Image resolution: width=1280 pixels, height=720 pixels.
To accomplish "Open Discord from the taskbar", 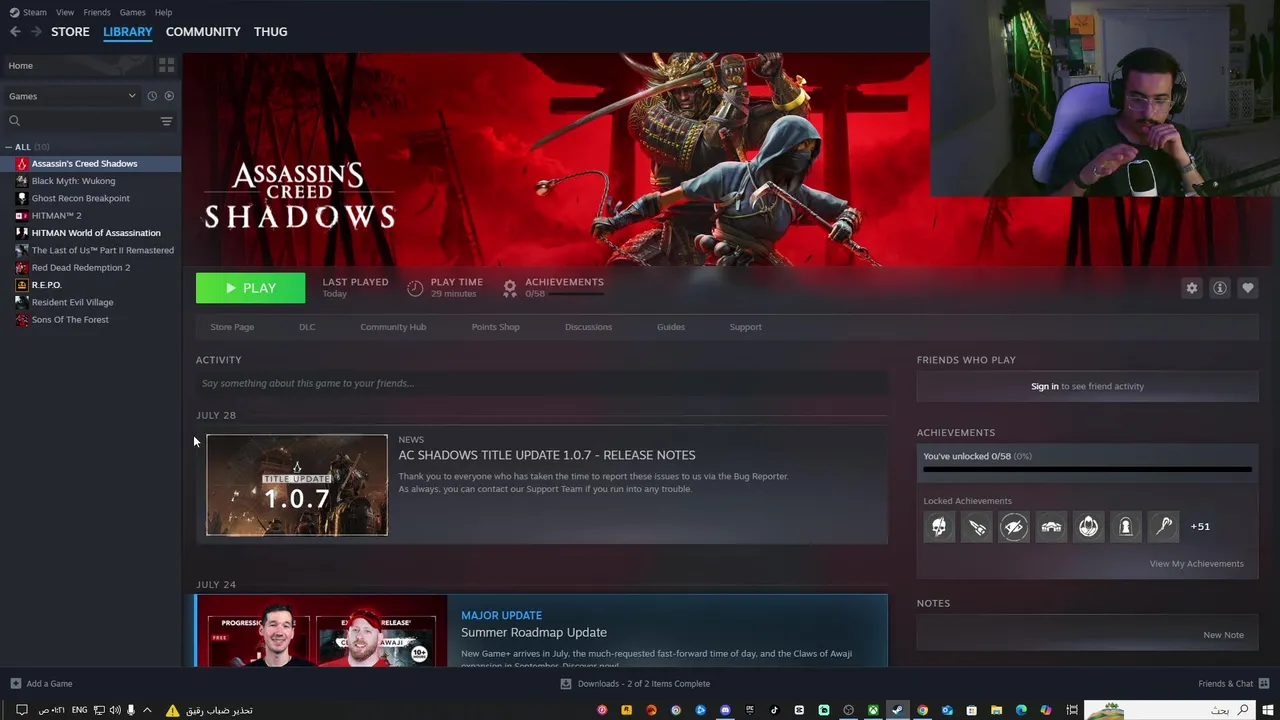I will 725,710.
